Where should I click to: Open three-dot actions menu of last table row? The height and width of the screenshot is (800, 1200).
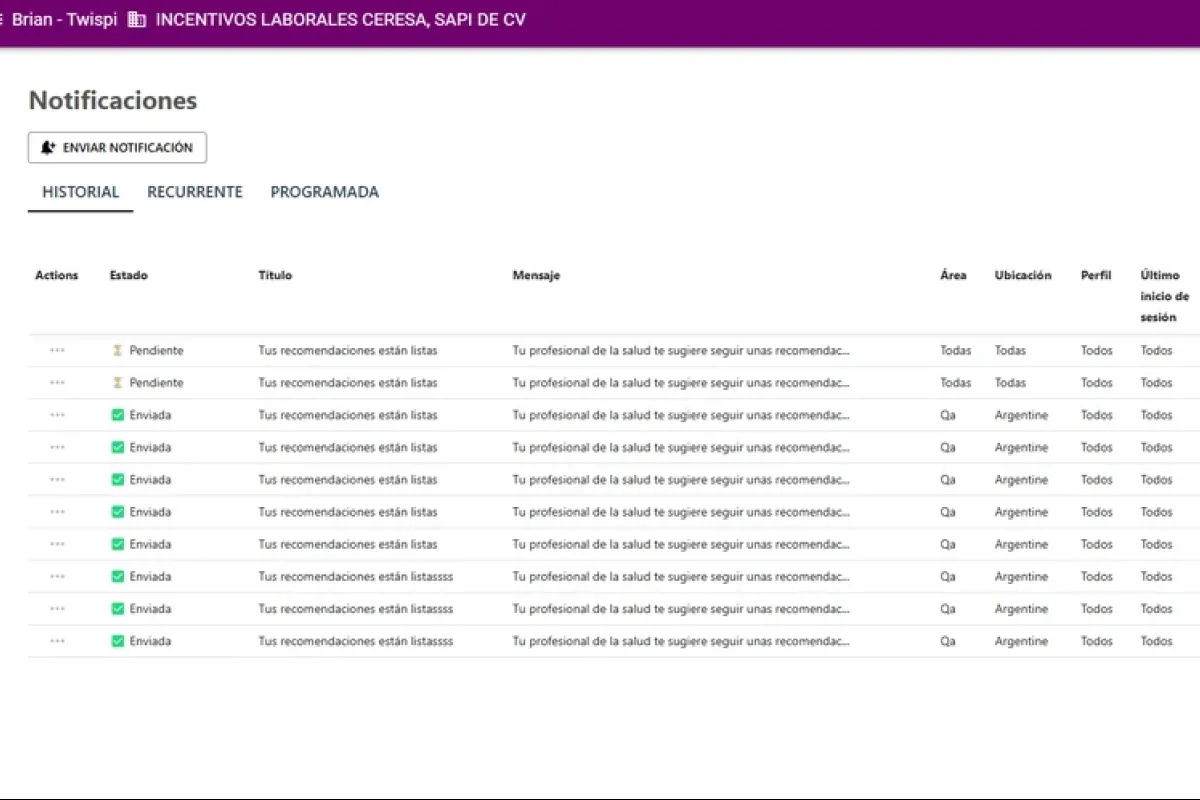[x=57, y=641]
